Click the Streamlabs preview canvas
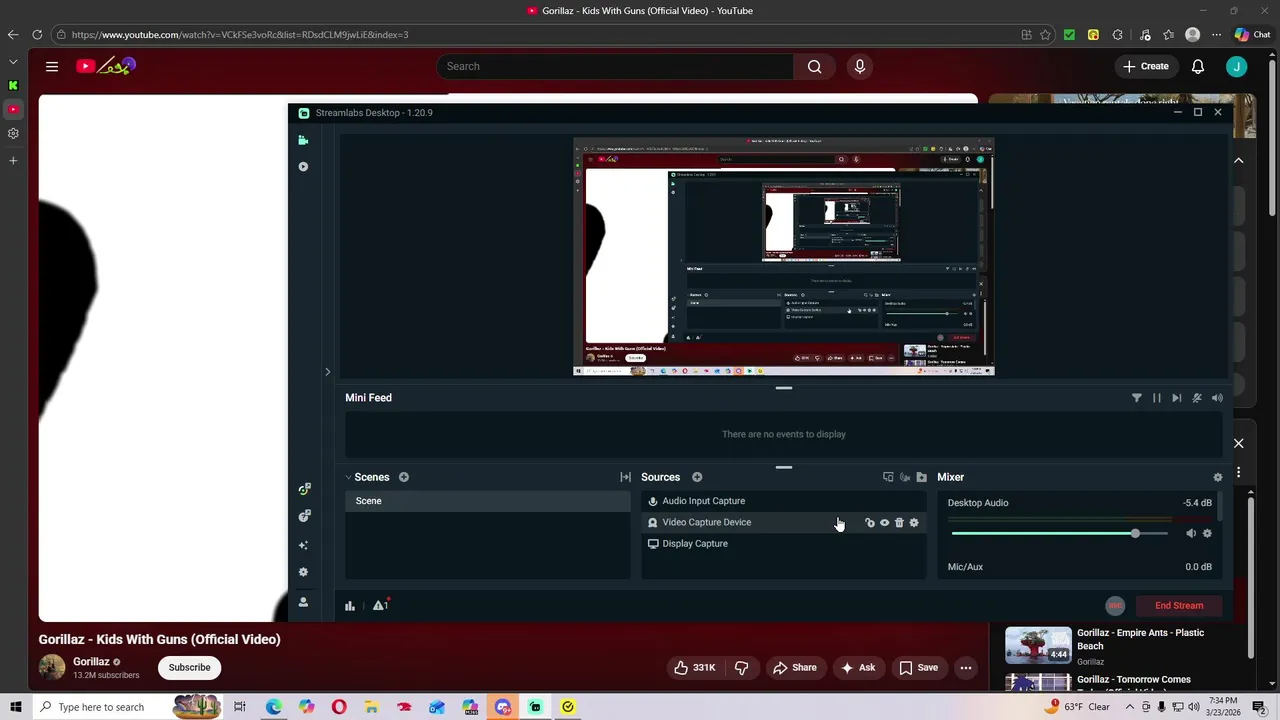 pyautogui.click(x=784, y=257)
